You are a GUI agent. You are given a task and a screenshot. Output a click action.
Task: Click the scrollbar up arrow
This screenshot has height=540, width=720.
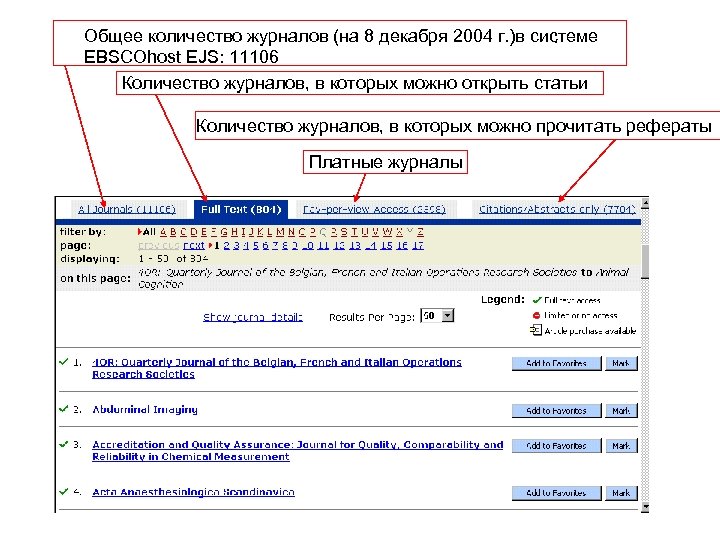pyautogui.click(x=645, y=203)
